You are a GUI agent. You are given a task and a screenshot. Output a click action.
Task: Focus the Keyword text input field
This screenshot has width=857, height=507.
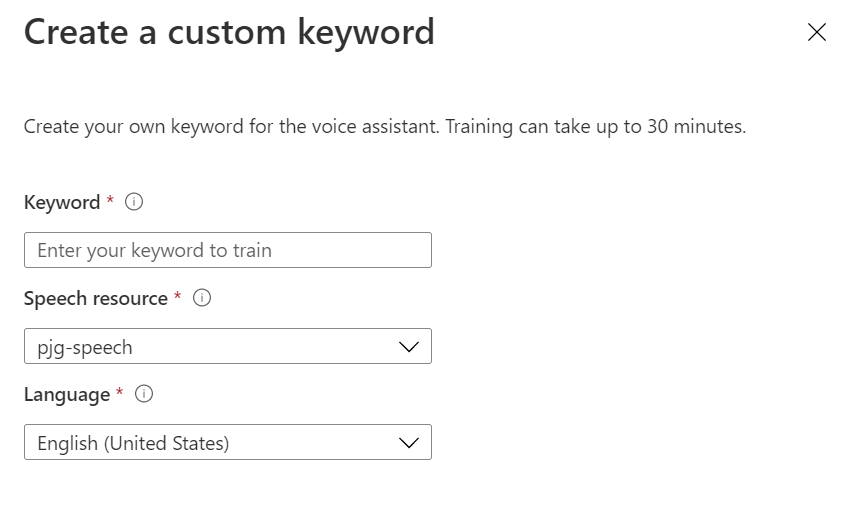click(x=228, y=250)
